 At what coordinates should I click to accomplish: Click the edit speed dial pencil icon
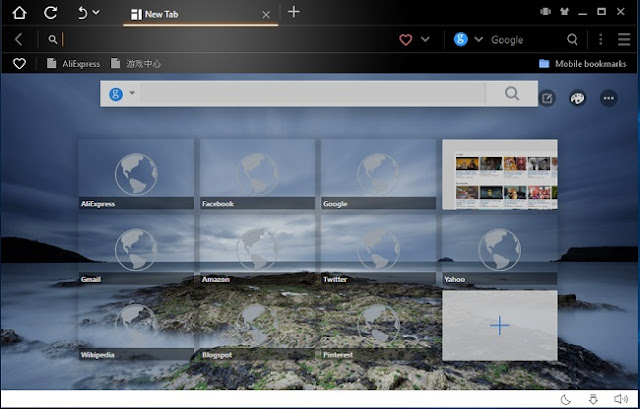click(547, 98)
